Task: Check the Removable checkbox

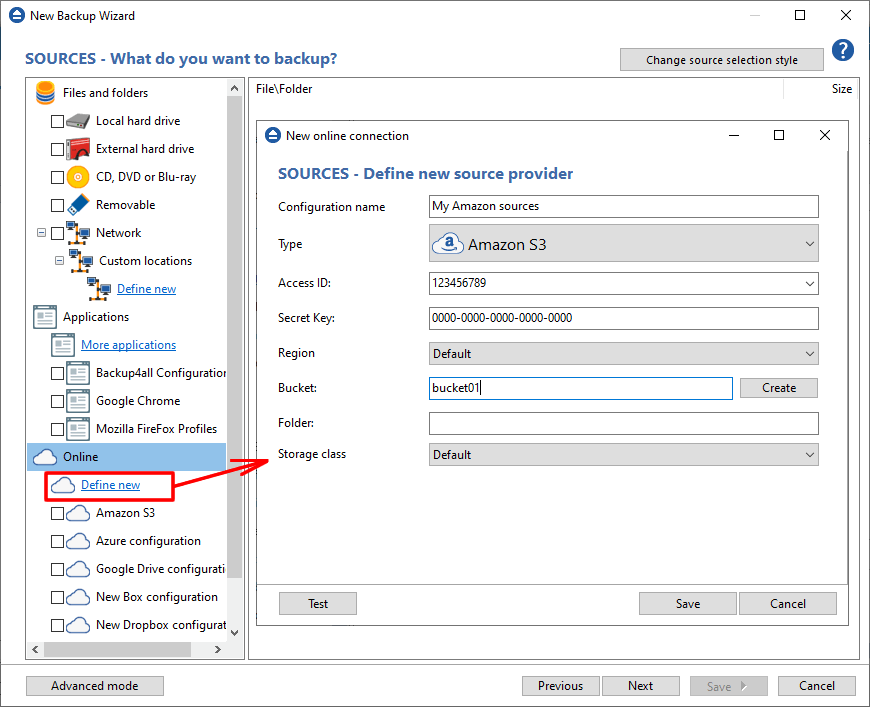Action: tap(57, 205)
